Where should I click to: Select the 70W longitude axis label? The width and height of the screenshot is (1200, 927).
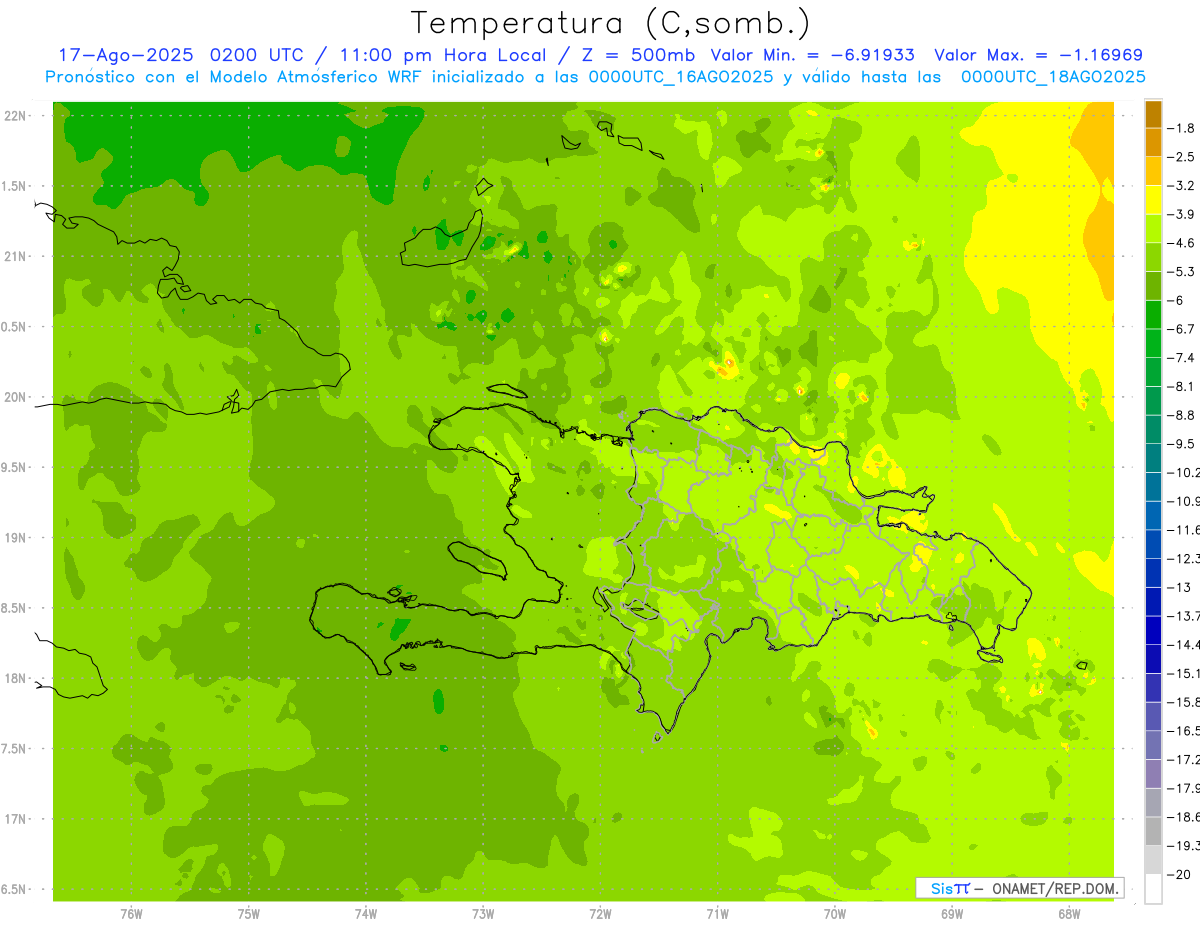(835, 913)
